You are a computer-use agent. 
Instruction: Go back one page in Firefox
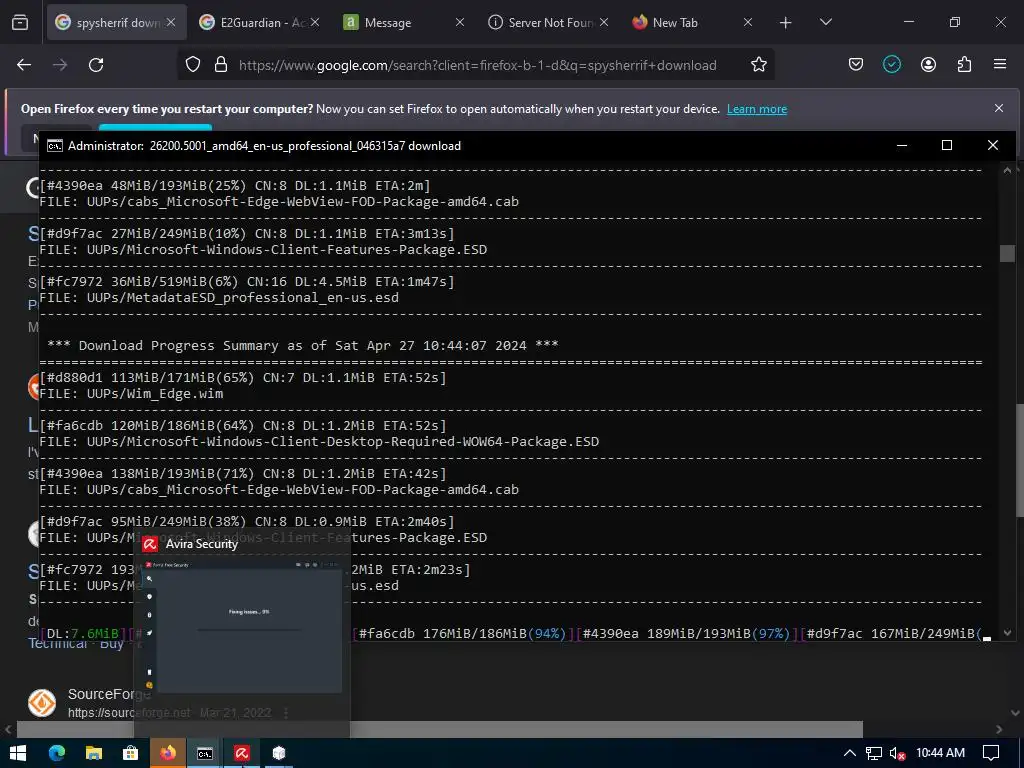coord(24,65)
